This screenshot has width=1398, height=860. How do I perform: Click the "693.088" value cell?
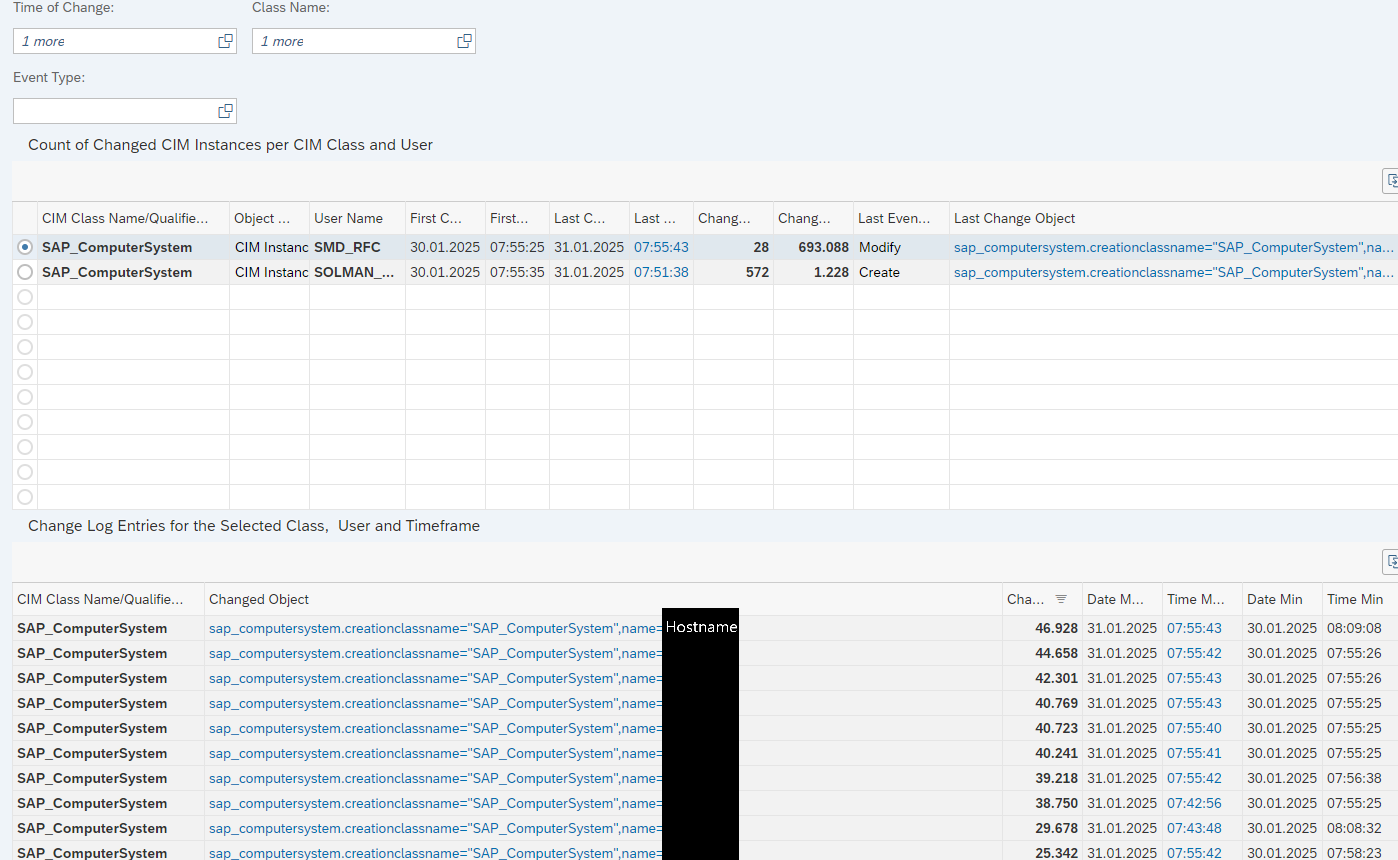pyautogui.click(x=813, y=247)
